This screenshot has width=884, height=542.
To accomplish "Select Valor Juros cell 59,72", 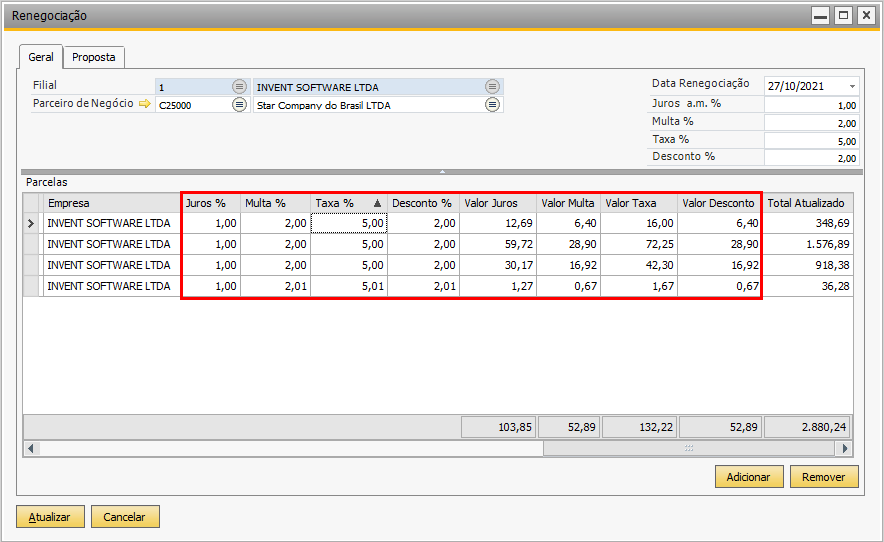I will [x=498, y=244].
